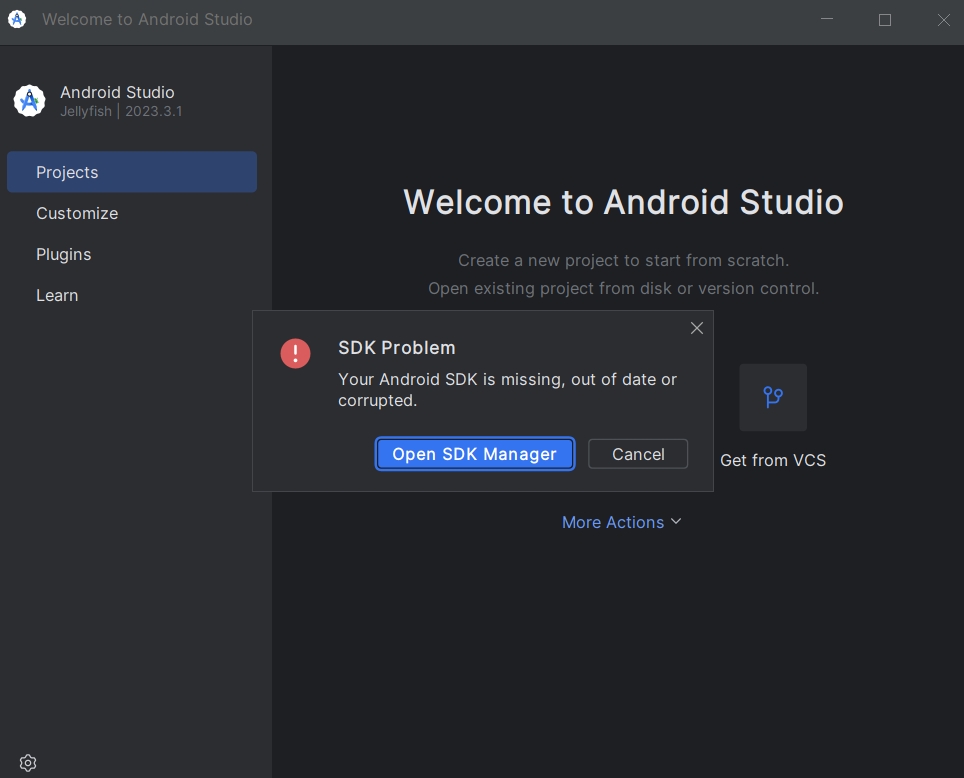
Task: Click the Get from VCS branch icon
Action: tap(773, 397)
